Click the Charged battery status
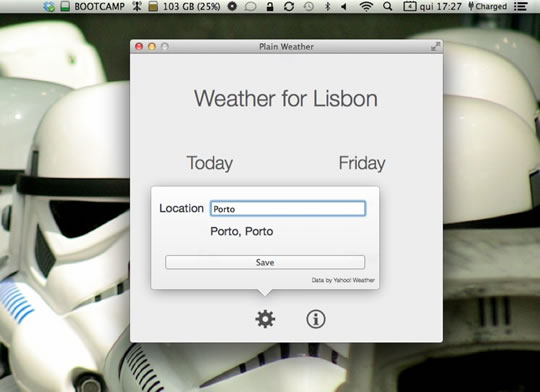This screenshot has width=540, height=392. (488, 6)
